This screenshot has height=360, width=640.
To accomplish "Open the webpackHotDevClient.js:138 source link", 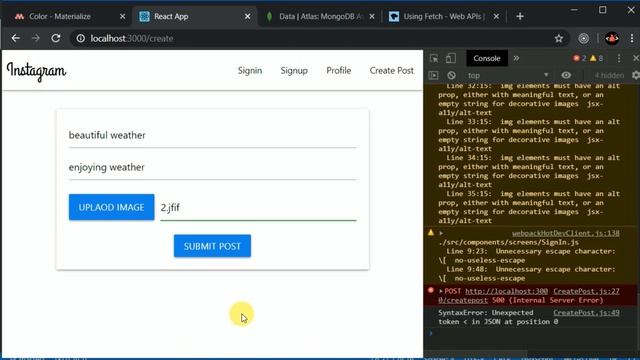I will [x=566, y=233].
